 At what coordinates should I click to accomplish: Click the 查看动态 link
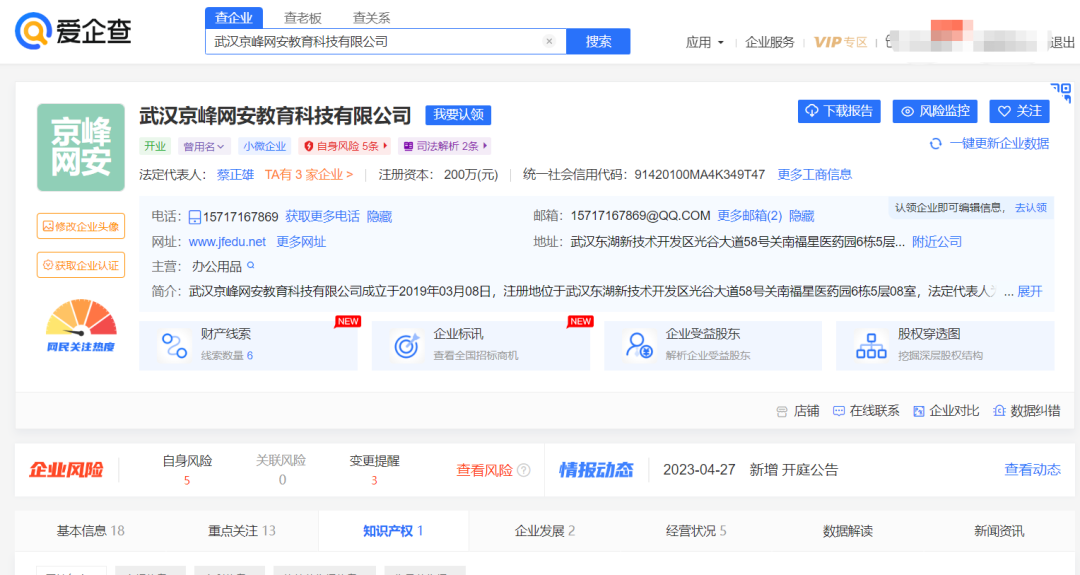point(1032,470)
